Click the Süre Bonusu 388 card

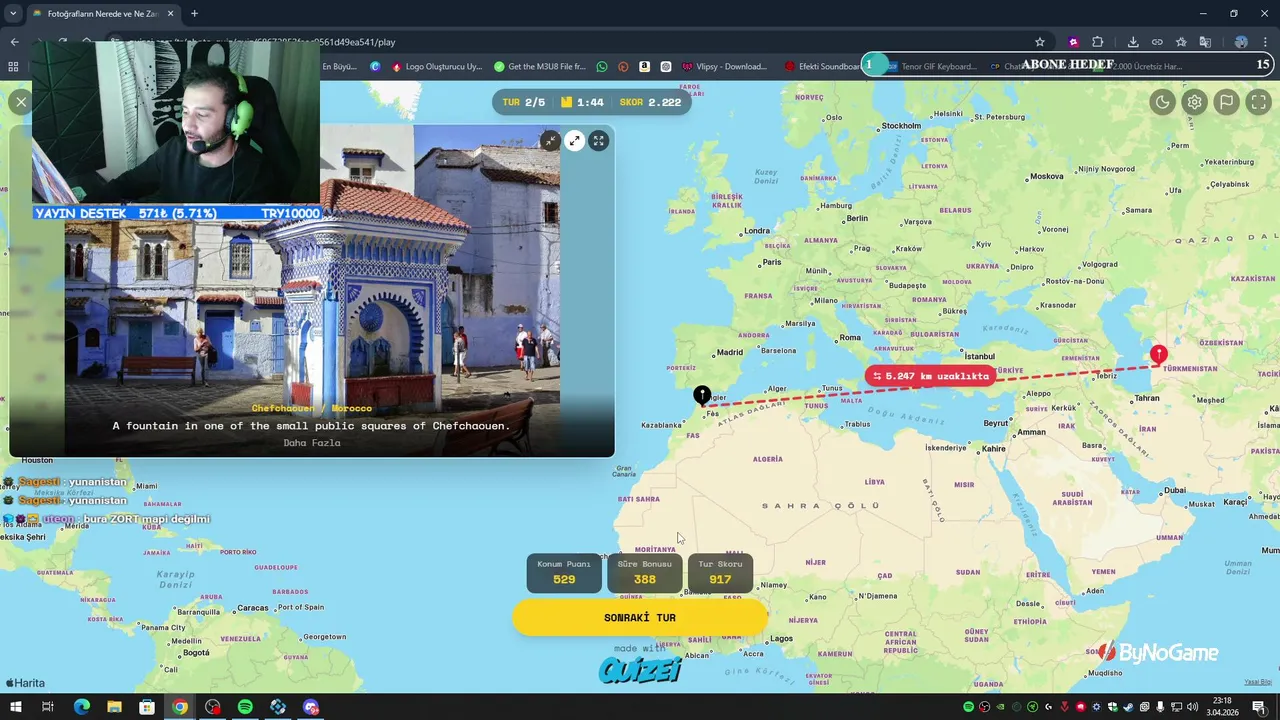pyautogui.click(x=644, y=573)
